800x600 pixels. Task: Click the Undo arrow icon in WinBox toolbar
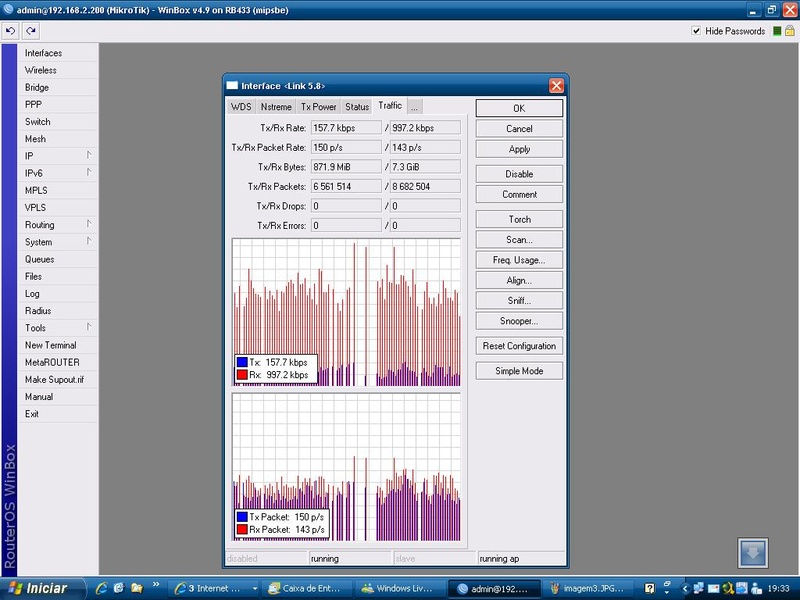tap(12, 32)
